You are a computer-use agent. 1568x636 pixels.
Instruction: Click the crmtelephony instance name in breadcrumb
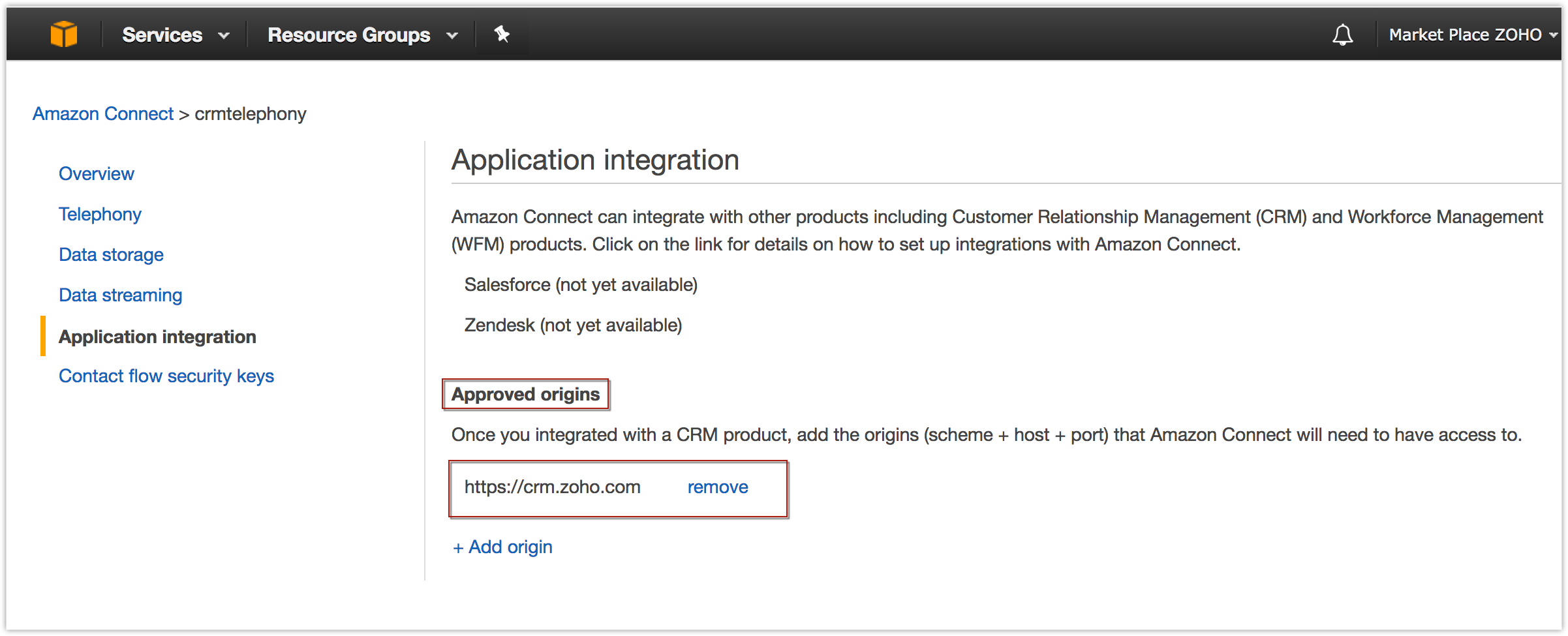point(251,114)
